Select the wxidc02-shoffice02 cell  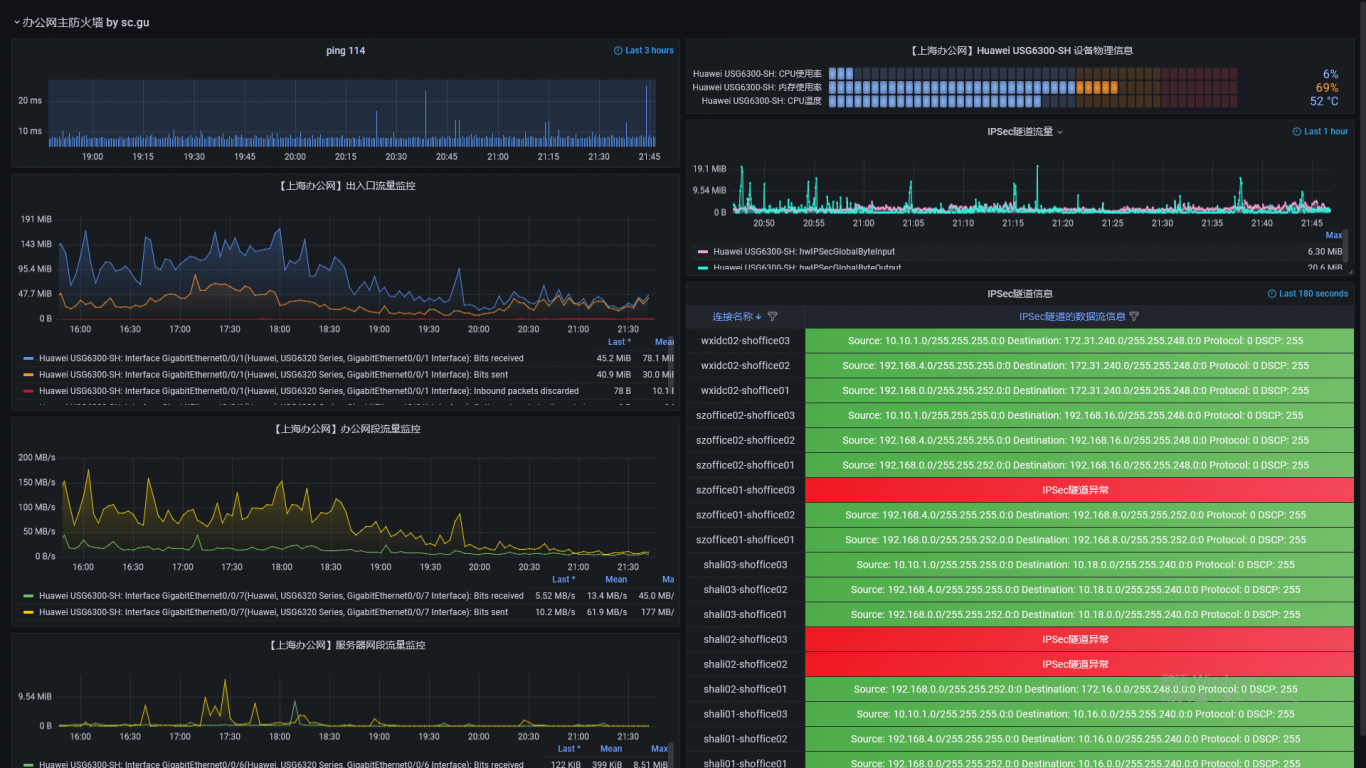tap(746, 366)
